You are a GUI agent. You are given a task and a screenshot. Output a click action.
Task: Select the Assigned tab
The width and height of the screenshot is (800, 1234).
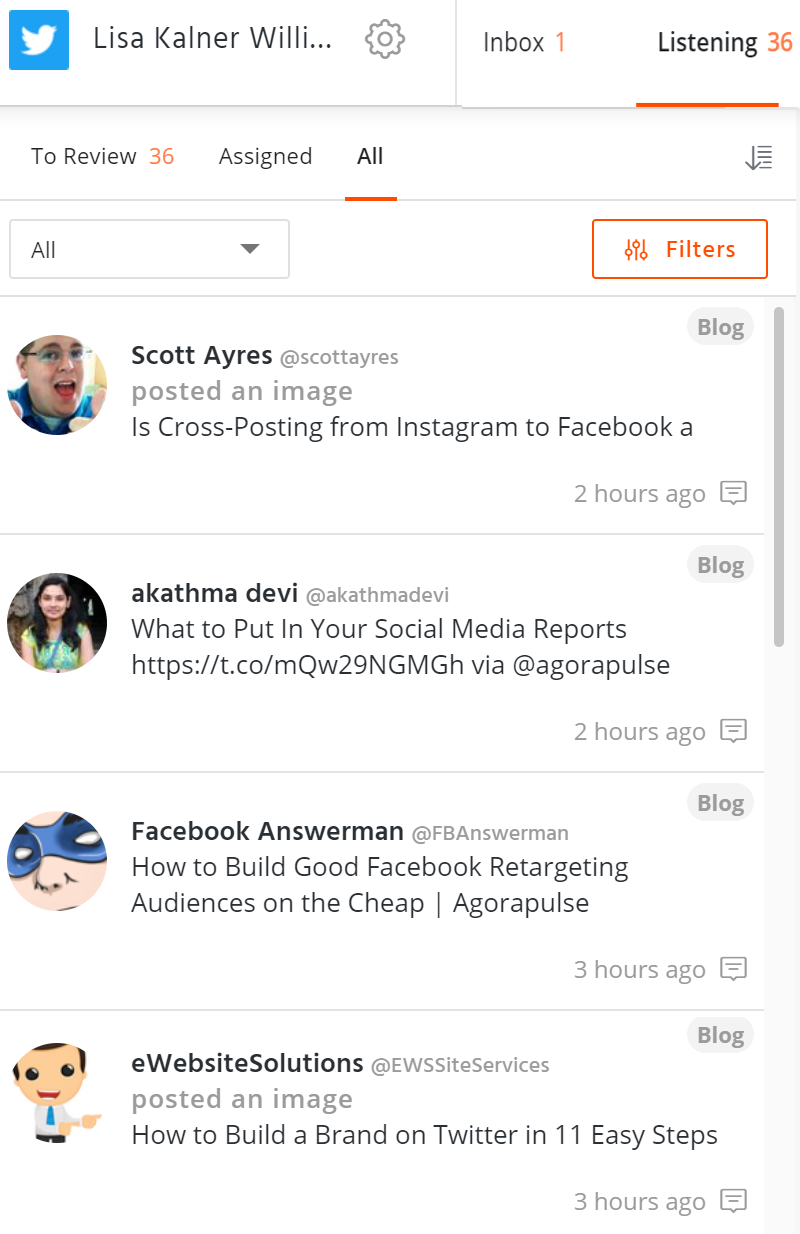265,156
